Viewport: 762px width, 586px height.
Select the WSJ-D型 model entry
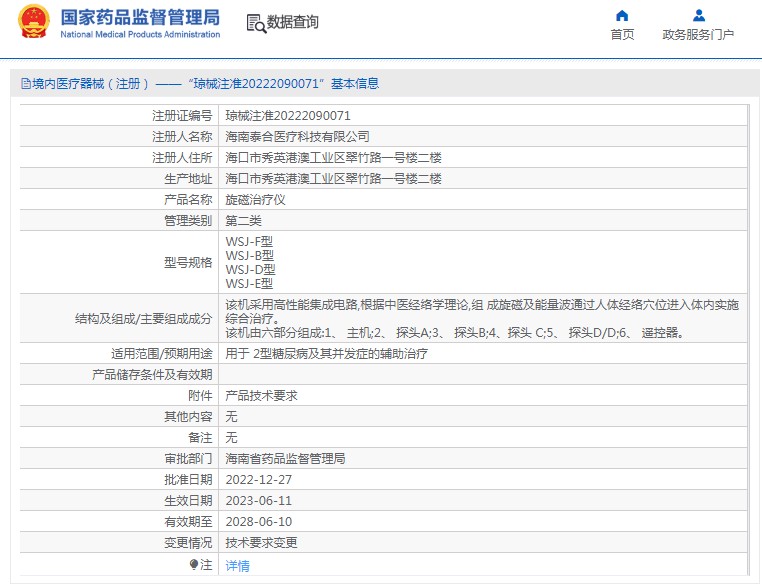click(x=251, y=269)
